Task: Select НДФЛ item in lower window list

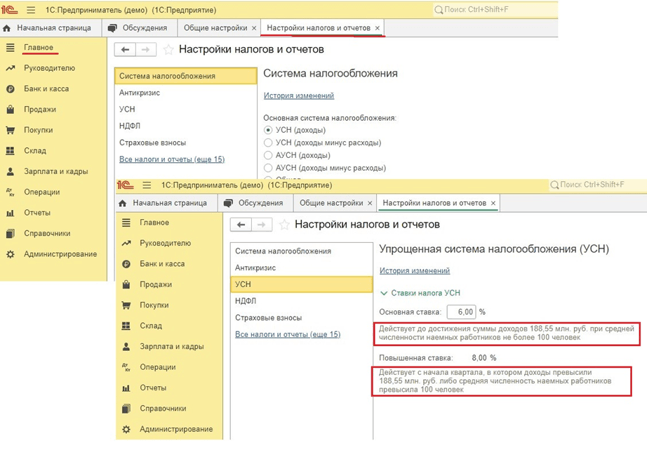Action: click(x=302, y=301)
